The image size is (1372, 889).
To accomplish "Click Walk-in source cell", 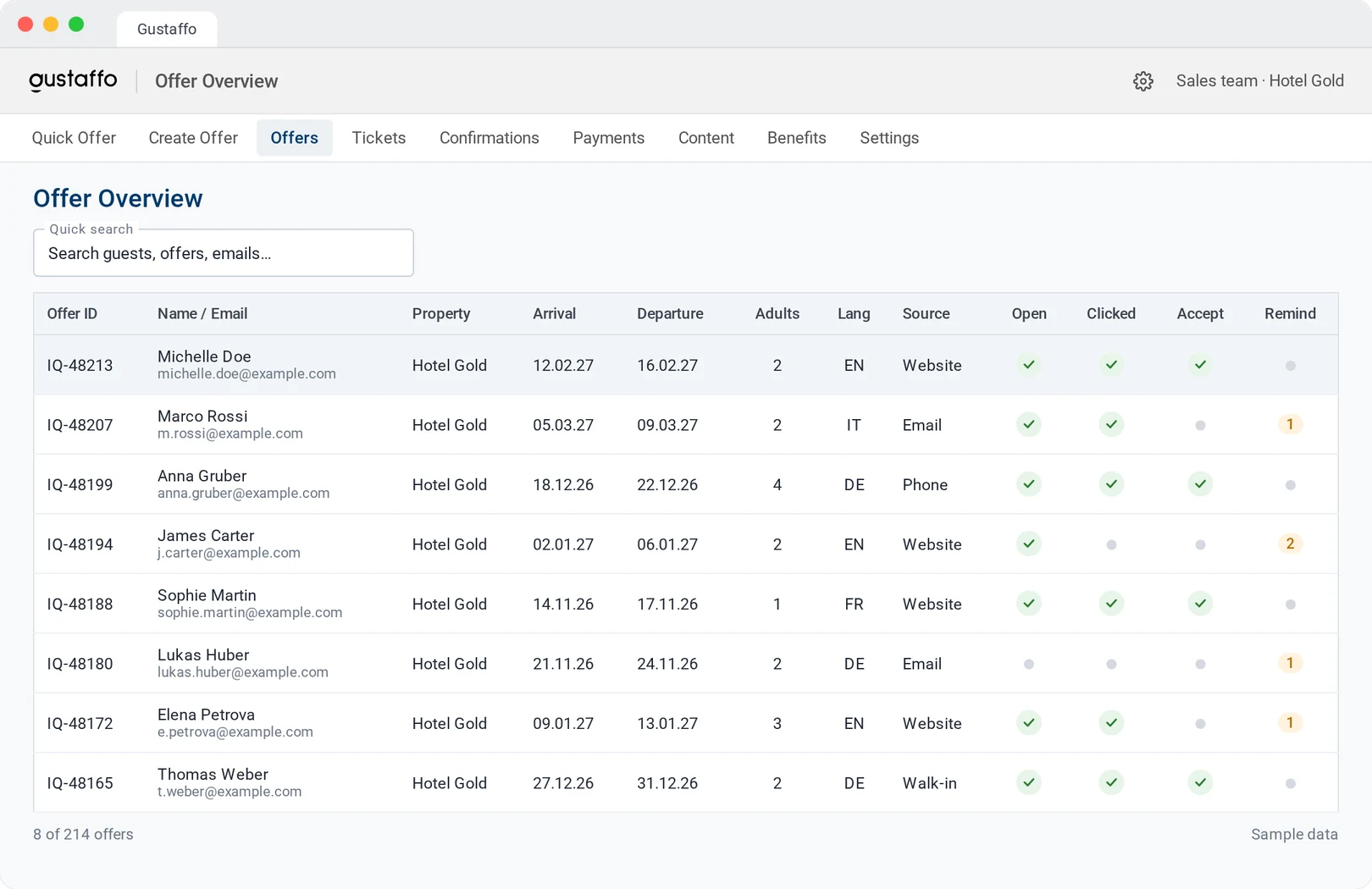I will click(x=929, y=783).
